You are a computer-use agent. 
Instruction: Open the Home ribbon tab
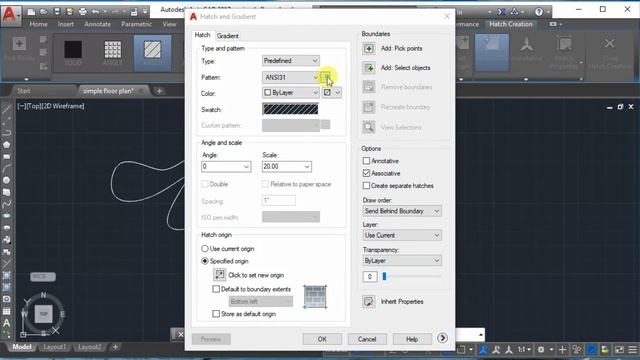tap(38, 24)
